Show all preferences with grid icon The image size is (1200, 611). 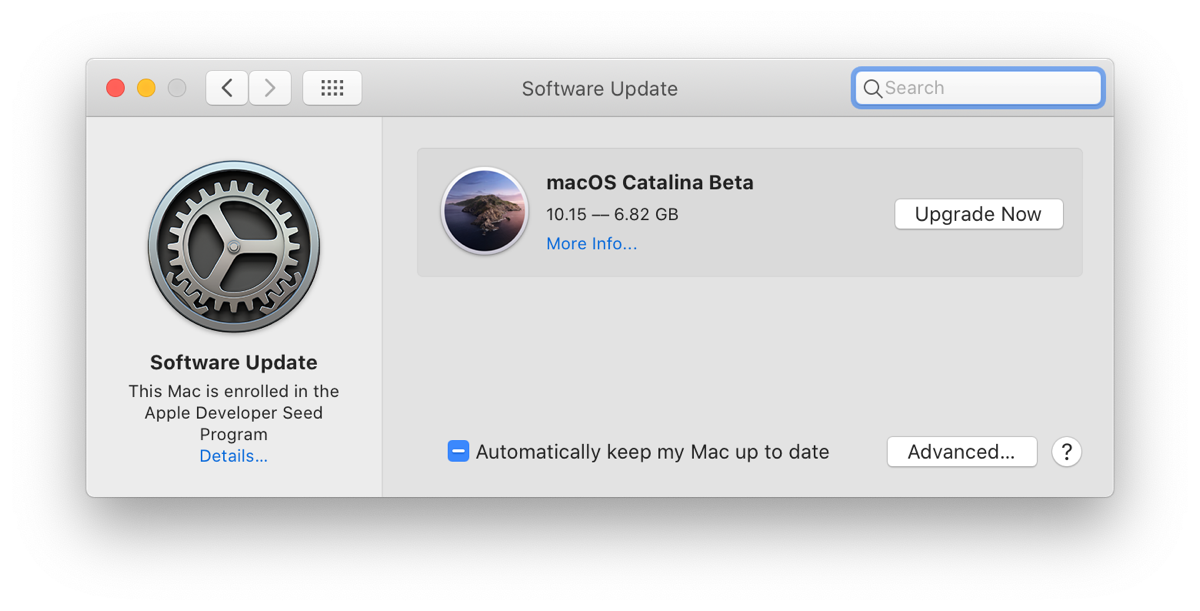click(x=332, y=88)
